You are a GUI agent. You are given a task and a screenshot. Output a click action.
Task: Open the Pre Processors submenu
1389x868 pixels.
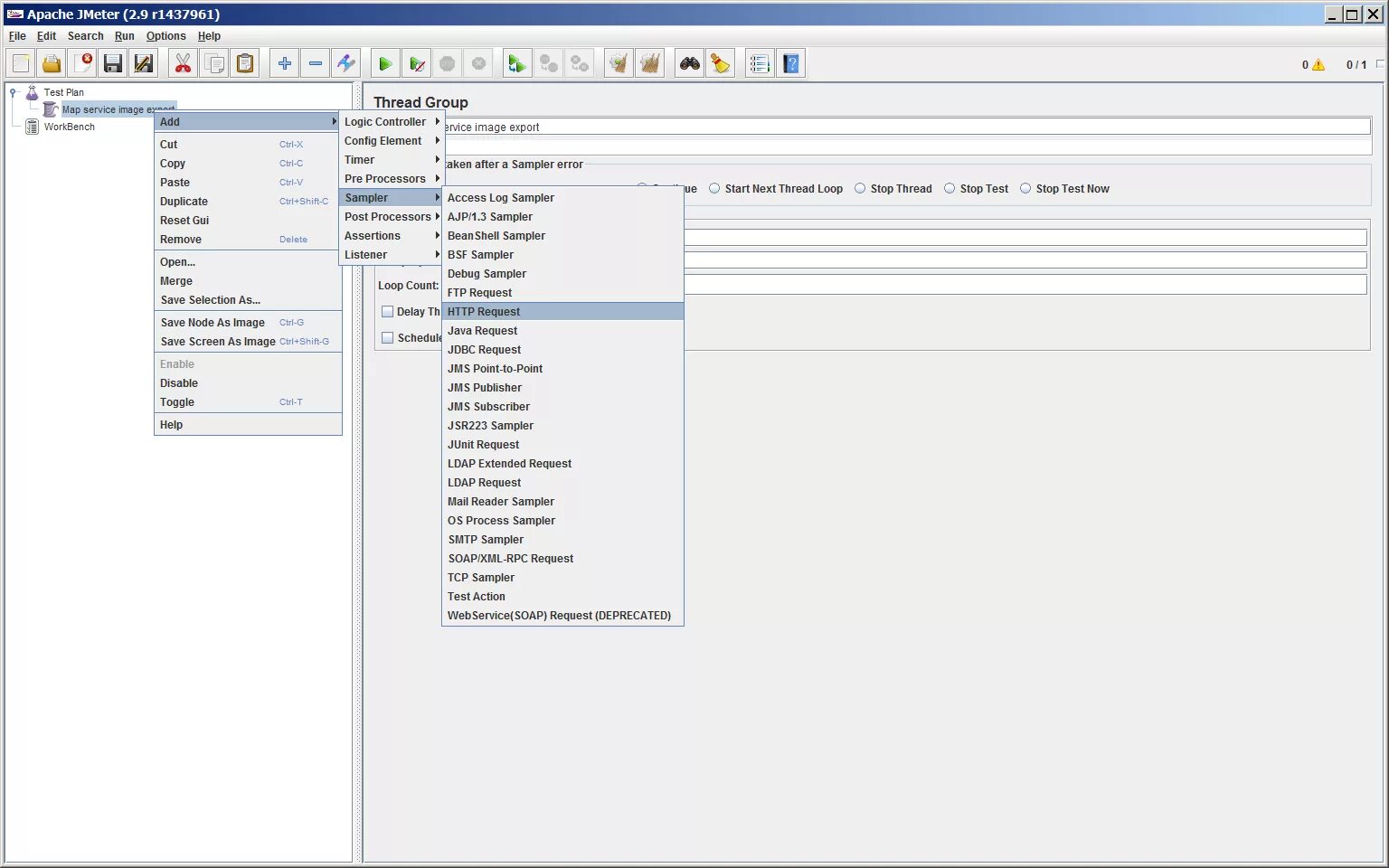pos(392,178)
